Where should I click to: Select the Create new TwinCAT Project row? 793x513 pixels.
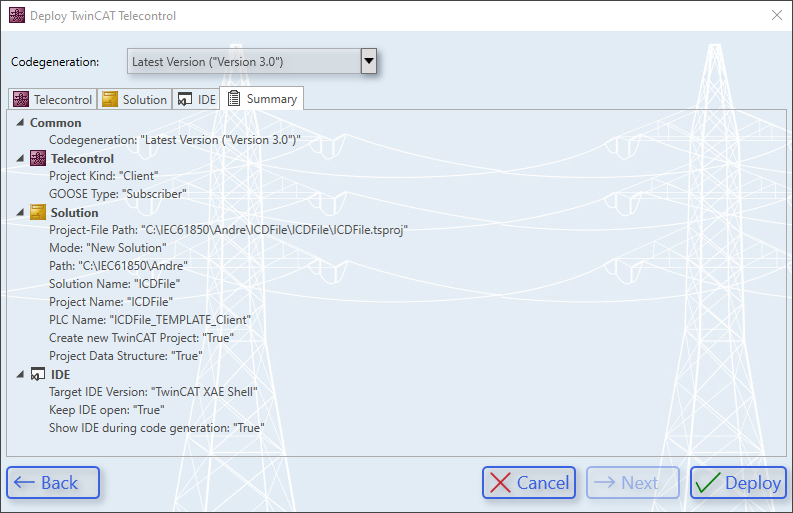(142, 338)
